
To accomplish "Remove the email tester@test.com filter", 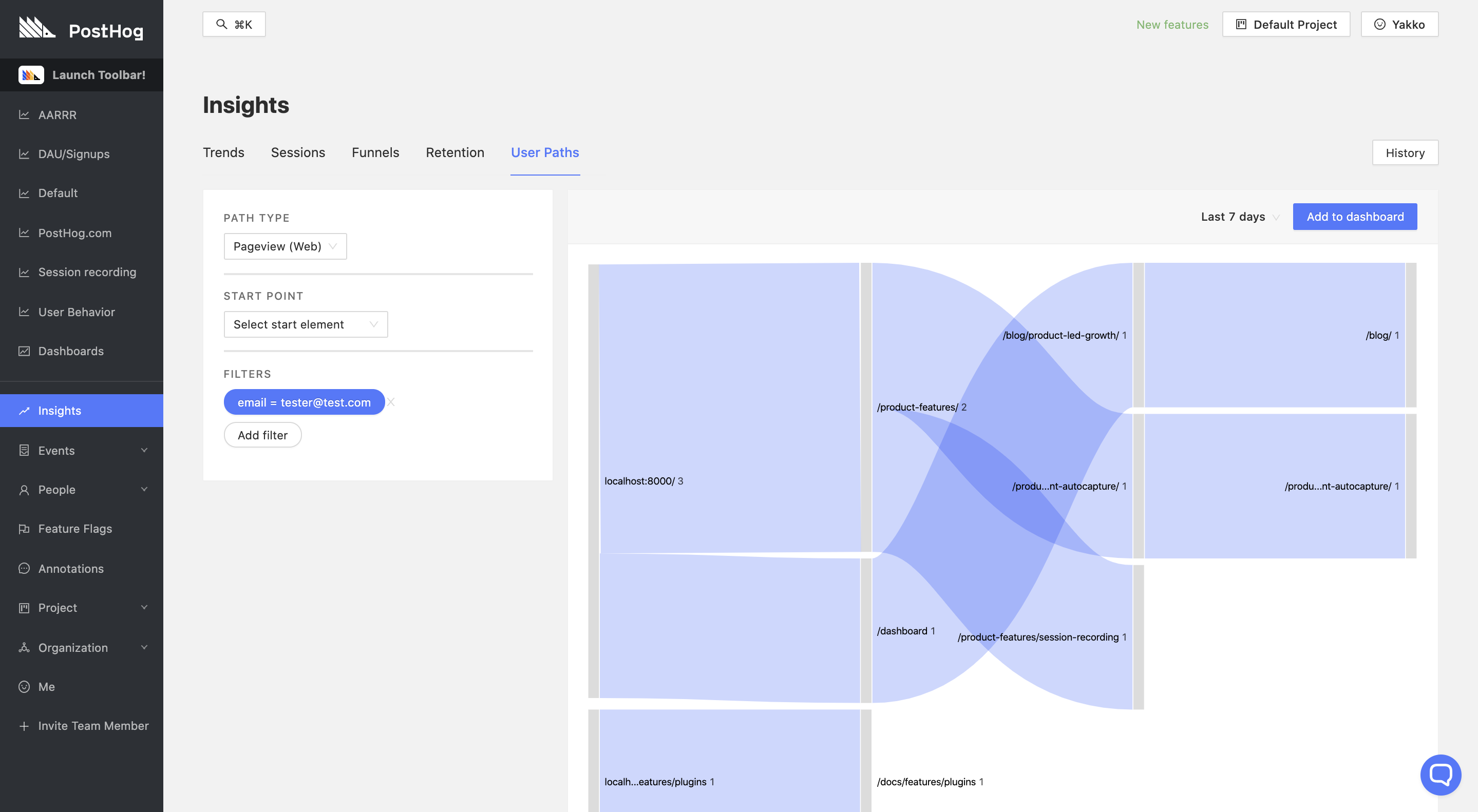I will [x=391, y=402].
